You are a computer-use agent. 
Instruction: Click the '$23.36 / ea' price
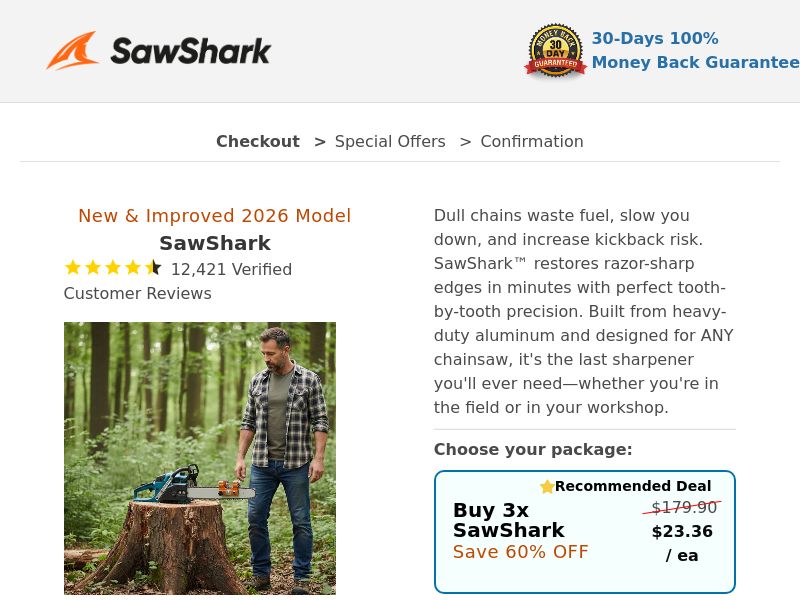pos(682,543)
